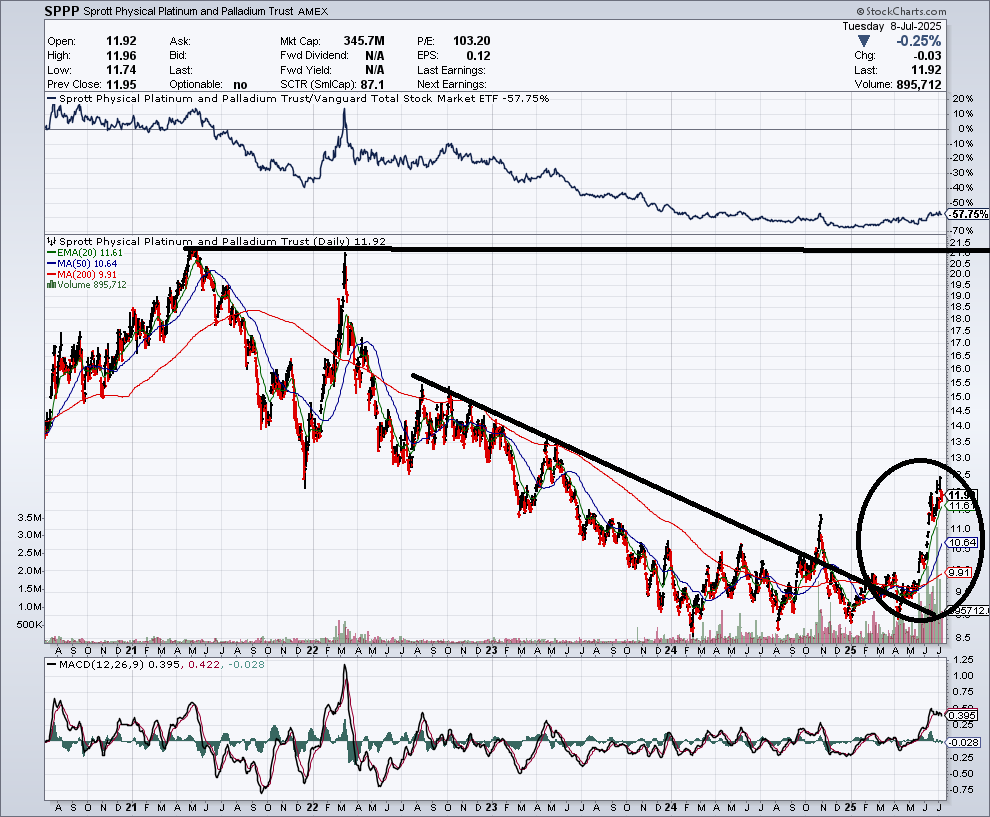The image size is (990, 817).
Task: Click the Fwd Yield N/A value
Action: tap(374, 70)
